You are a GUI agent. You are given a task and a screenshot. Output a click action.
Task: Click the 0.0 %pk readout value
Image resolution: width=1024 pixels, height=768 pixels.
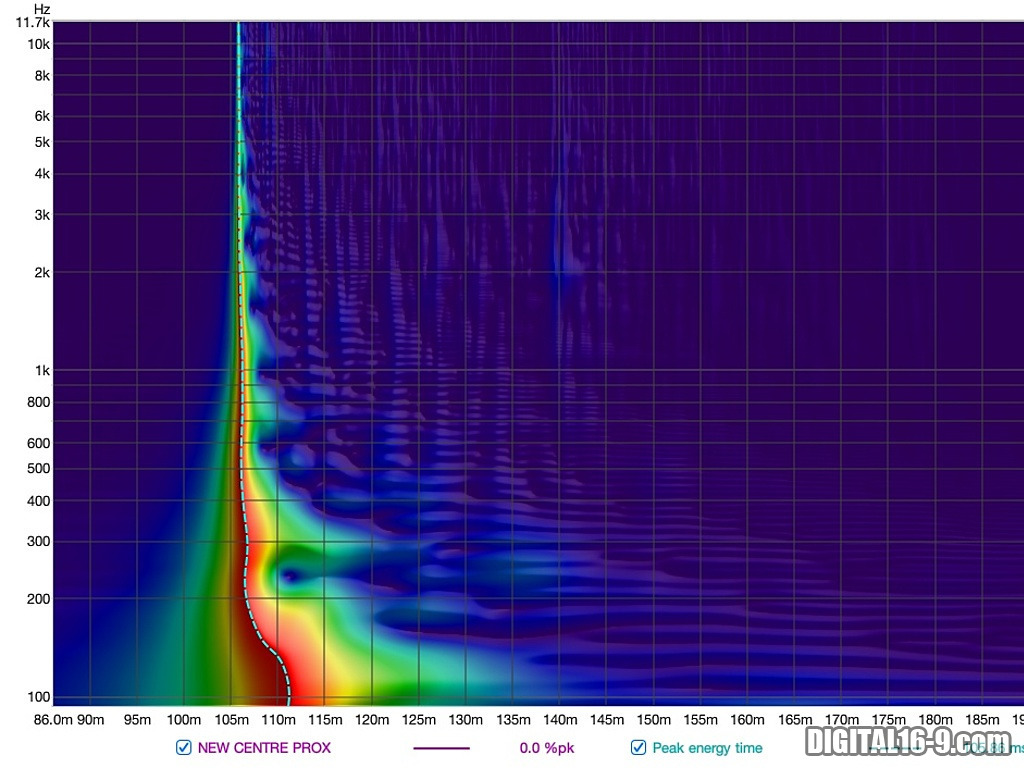pyautogui.click(x=547, y=748)
